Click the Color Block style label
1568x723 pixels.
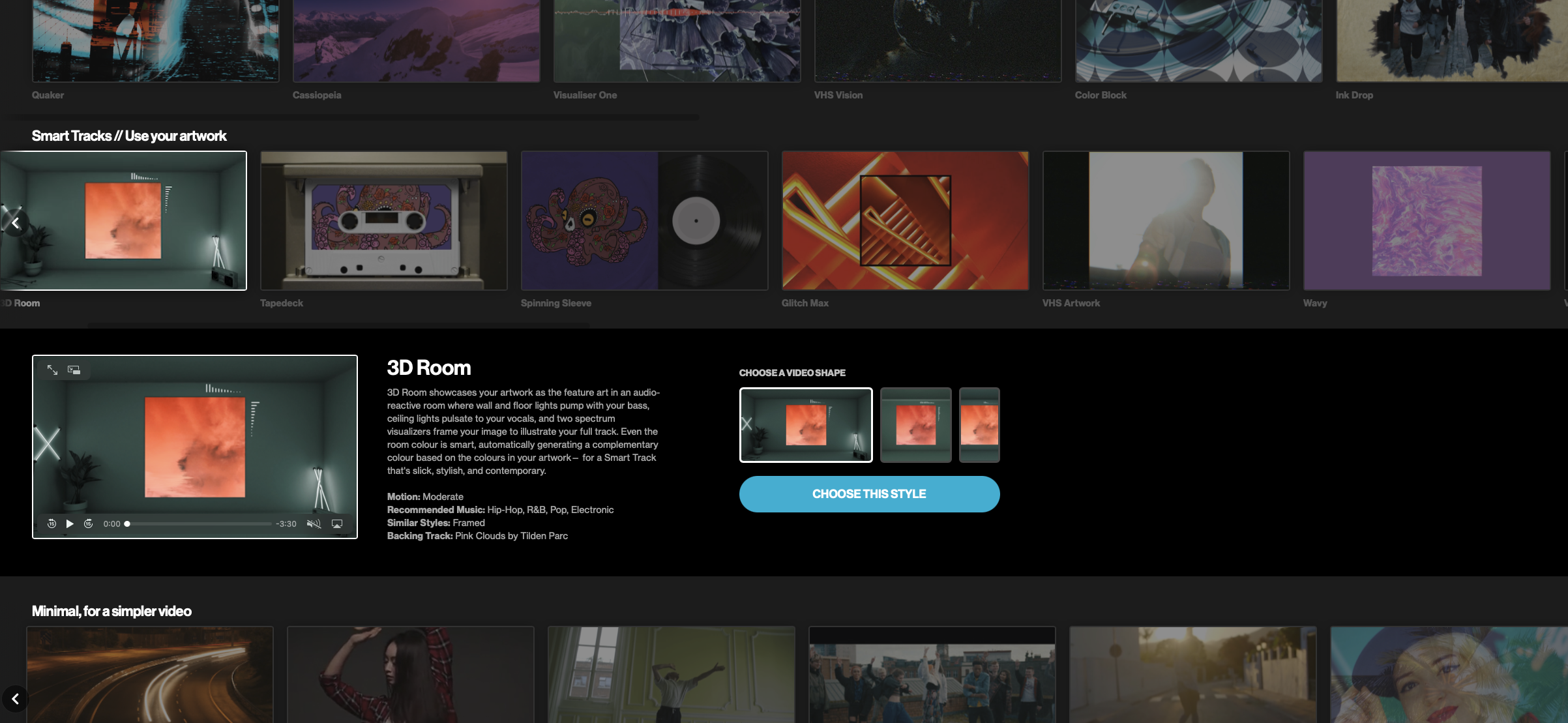(x=1101, y=95)
